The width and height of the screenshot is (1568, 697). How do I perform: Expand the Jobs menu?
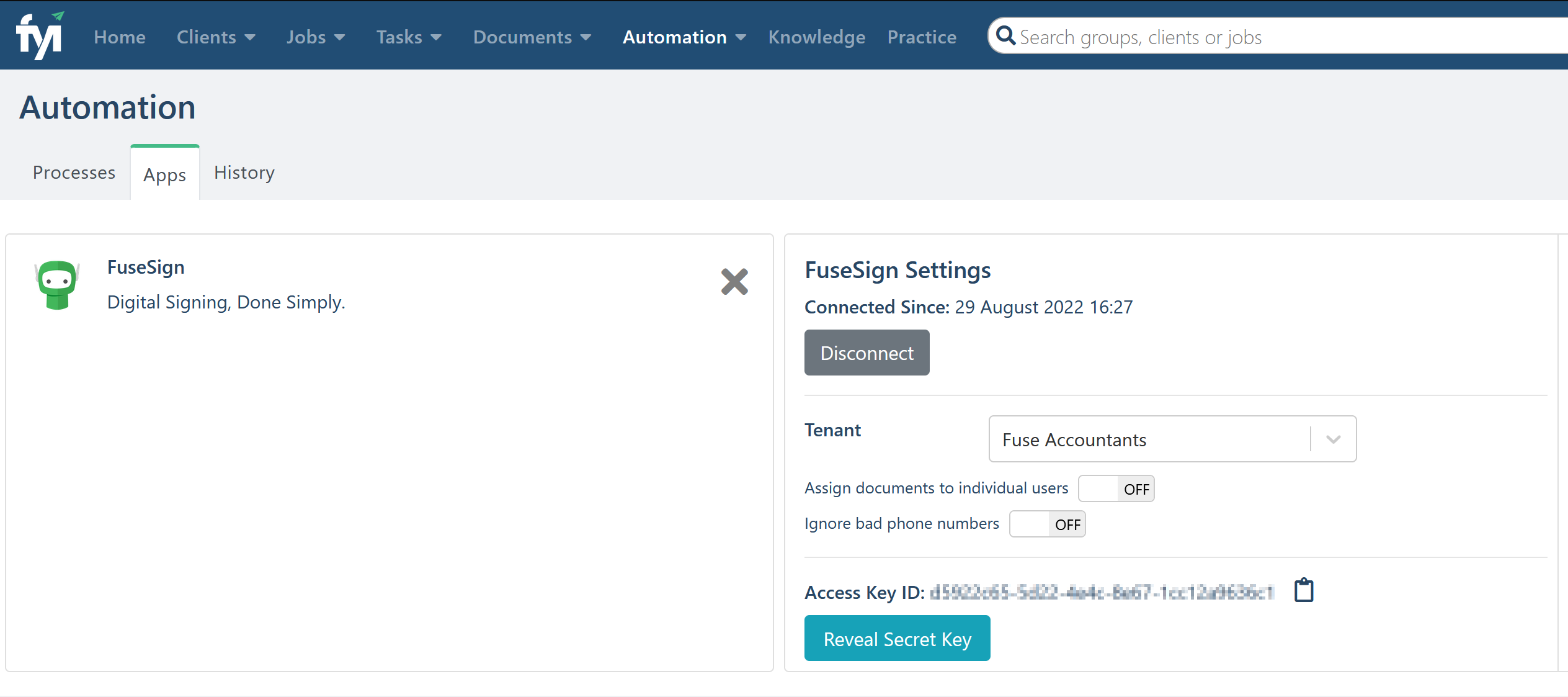pos(315,37)
